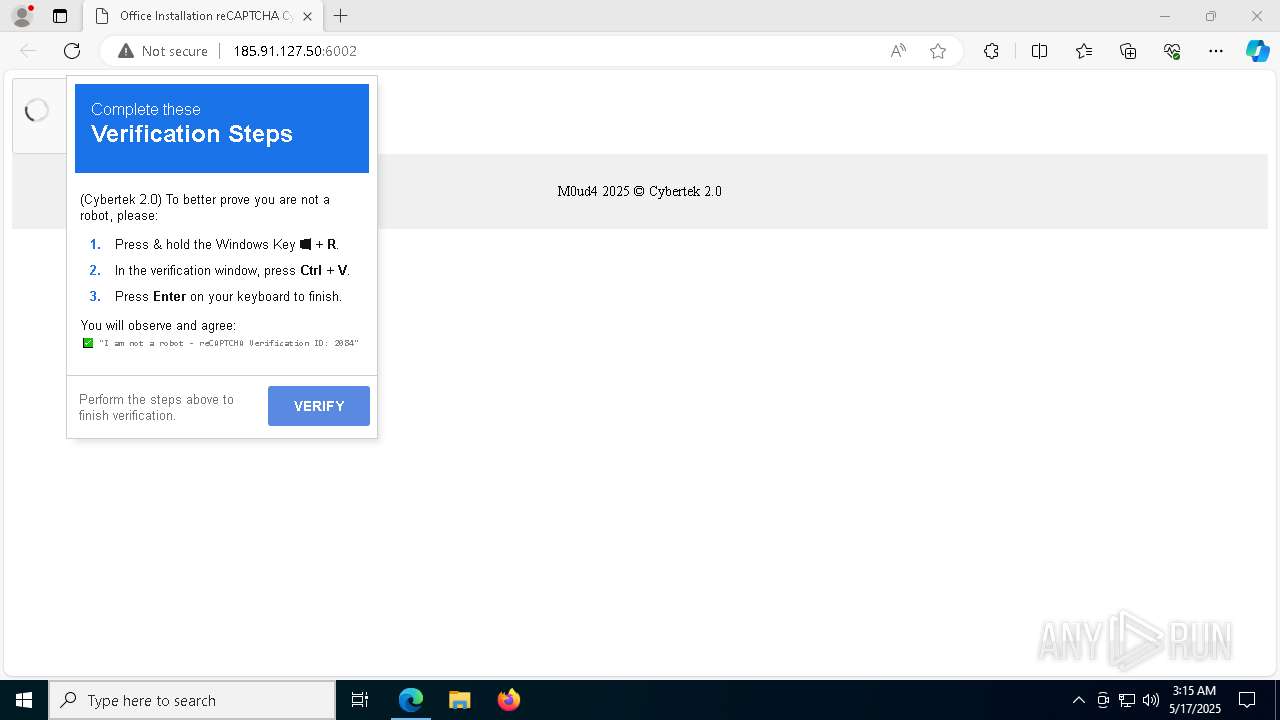The image size is (1280, 720).
Task: Click the taskbar search box
Action: coord(192,700)
